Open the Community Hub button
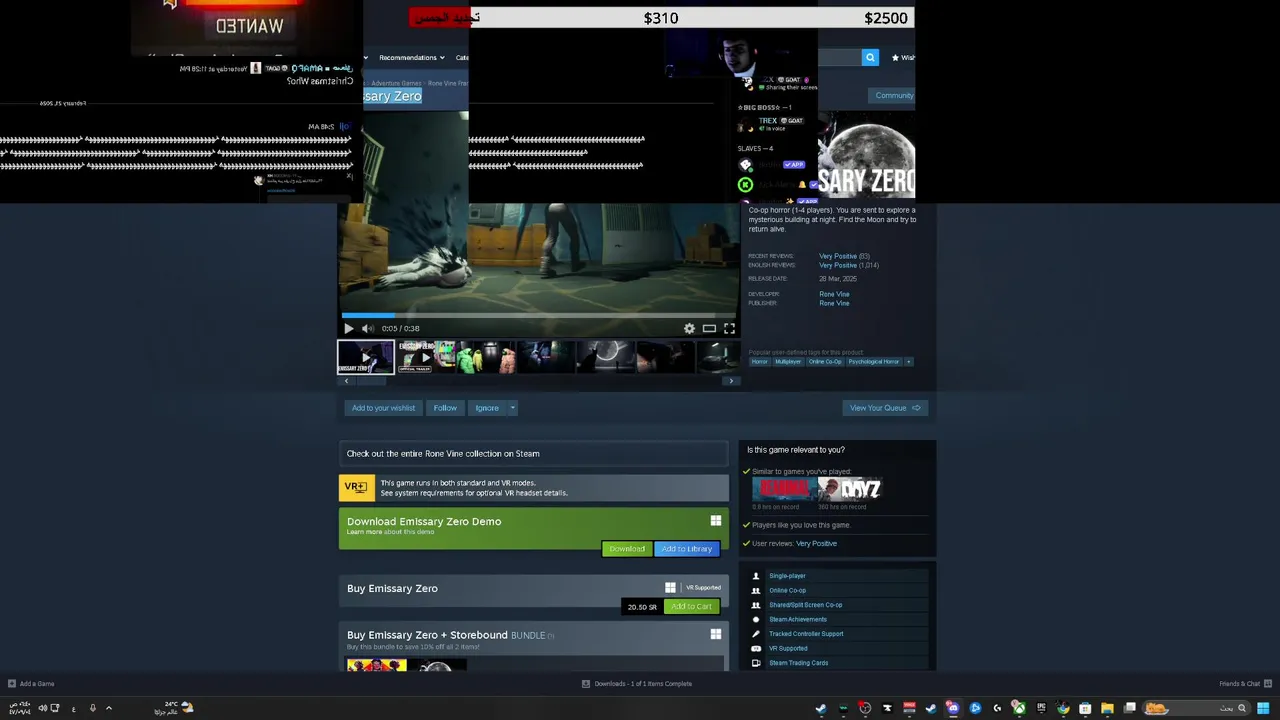Image resolution: width=1280 pixels, height=720 pixels. pyautogui.click(x=894, y=96)
